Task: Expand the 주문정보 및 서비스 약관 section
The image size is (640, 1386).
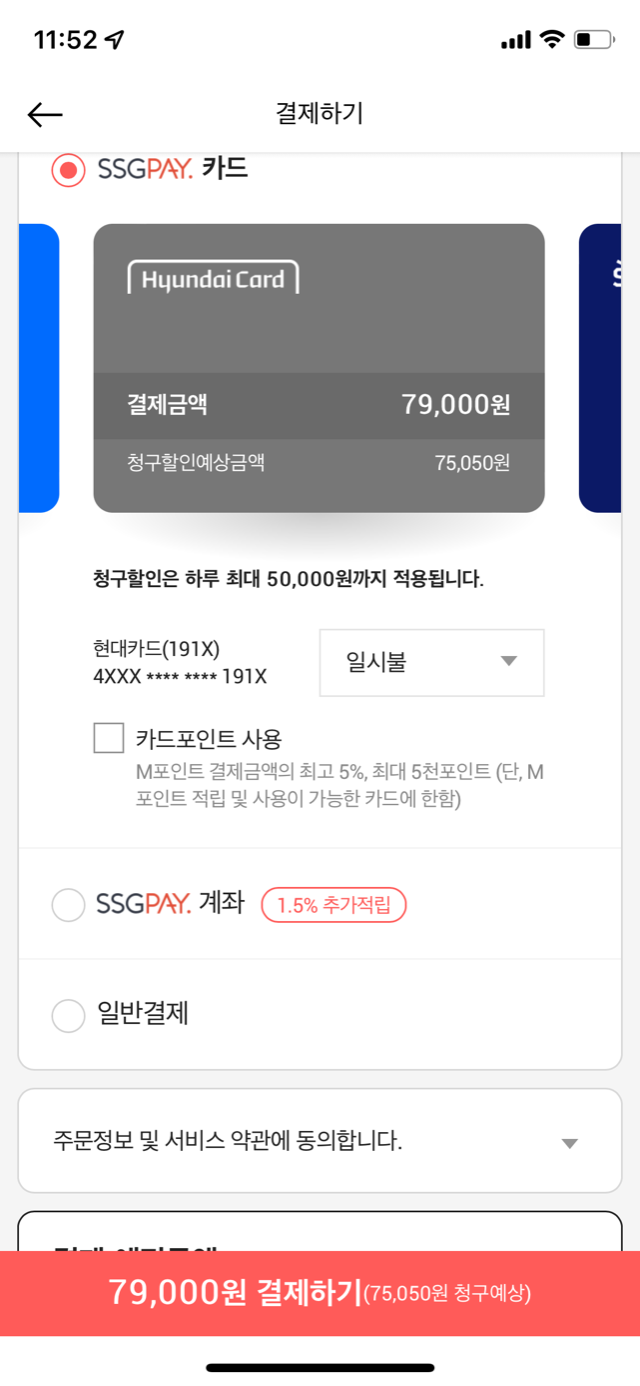Action: point(320,1141)
